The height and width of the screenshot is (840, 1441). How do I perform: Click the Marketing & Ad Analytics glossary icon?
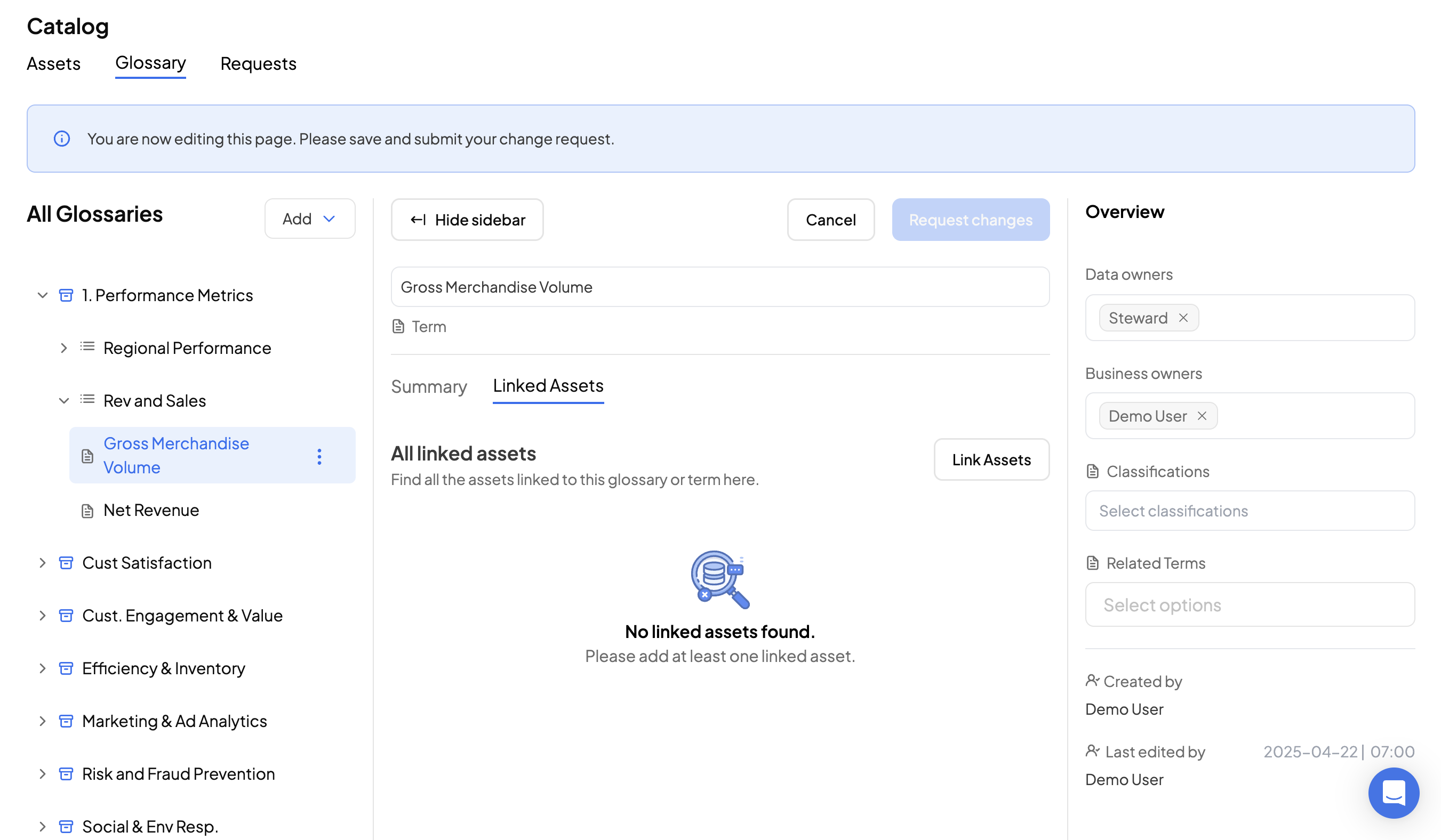point(66,721)
